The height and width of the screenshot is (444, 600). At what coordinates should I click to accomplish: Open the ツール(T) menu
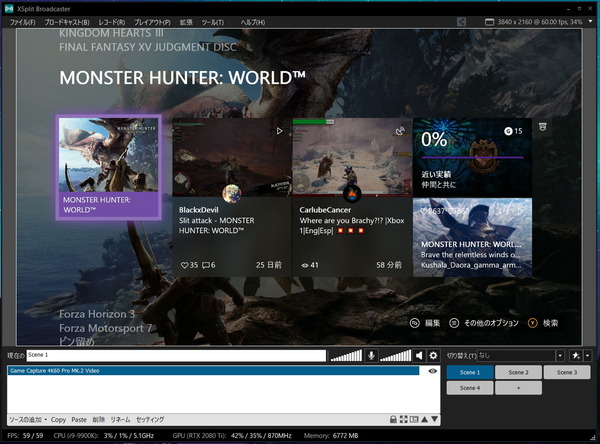[x=213, y=22]
